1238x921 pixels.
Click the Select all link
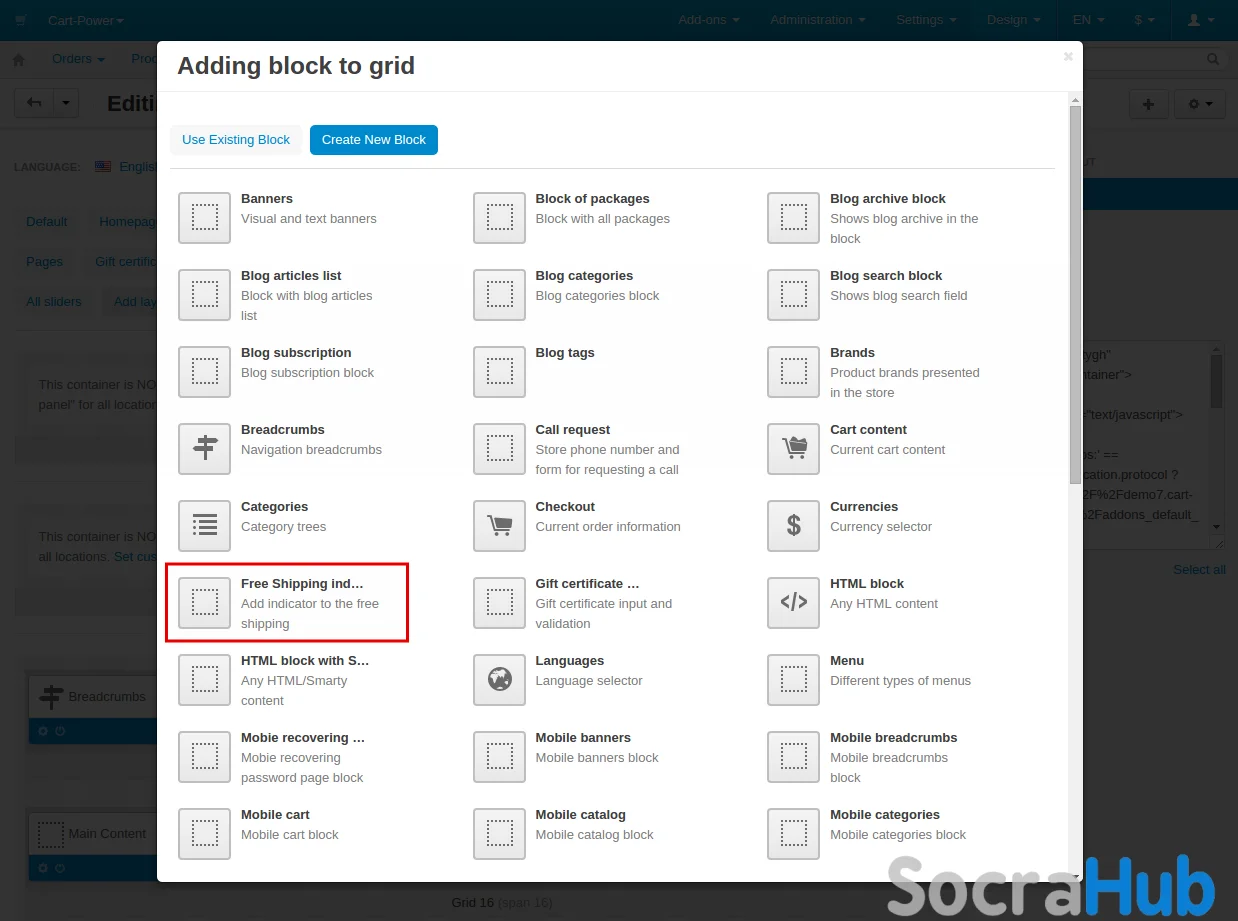click(x=1199, y=570)
